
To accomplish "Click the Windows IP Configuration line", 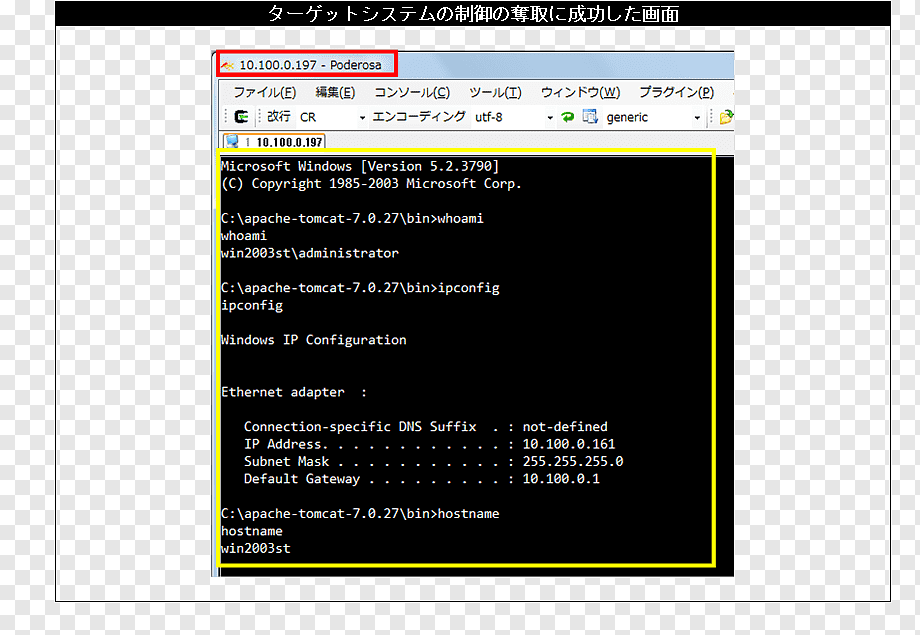I will [313, 340].
